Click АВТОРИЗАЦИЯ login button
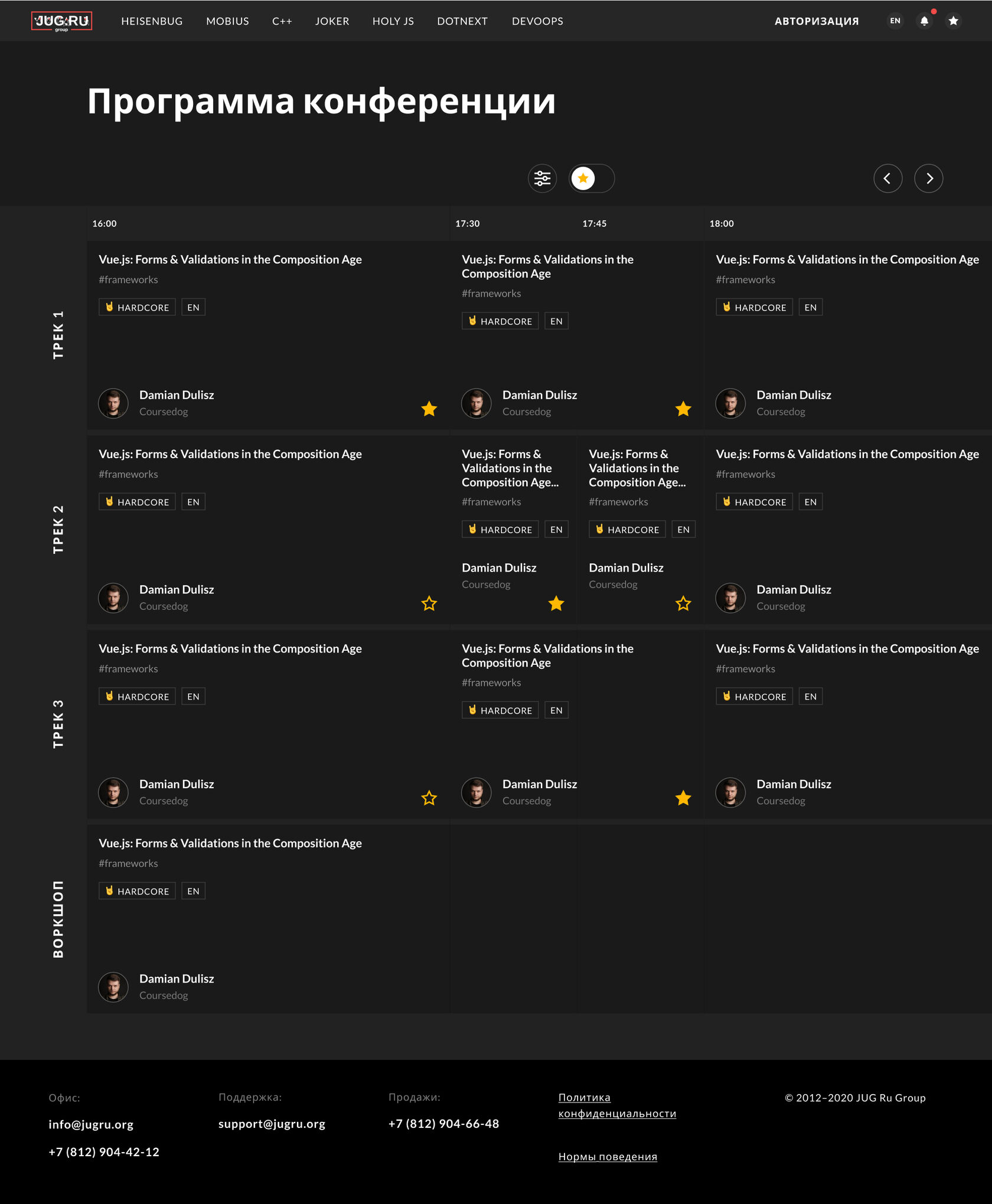The width and height of the screenshot is (992, 1204). (x=817, y=21)
